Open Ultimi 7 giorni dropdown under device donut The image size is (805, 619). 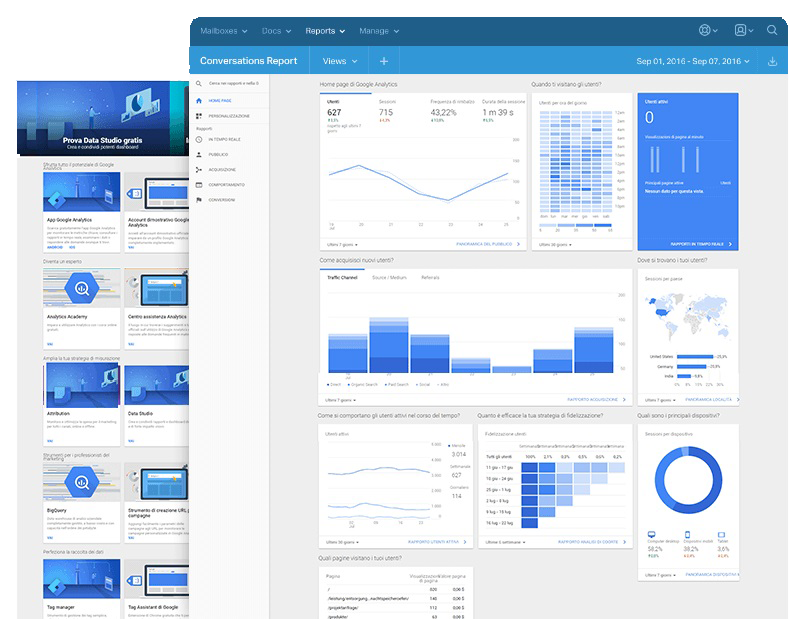[x=660, y=575]
